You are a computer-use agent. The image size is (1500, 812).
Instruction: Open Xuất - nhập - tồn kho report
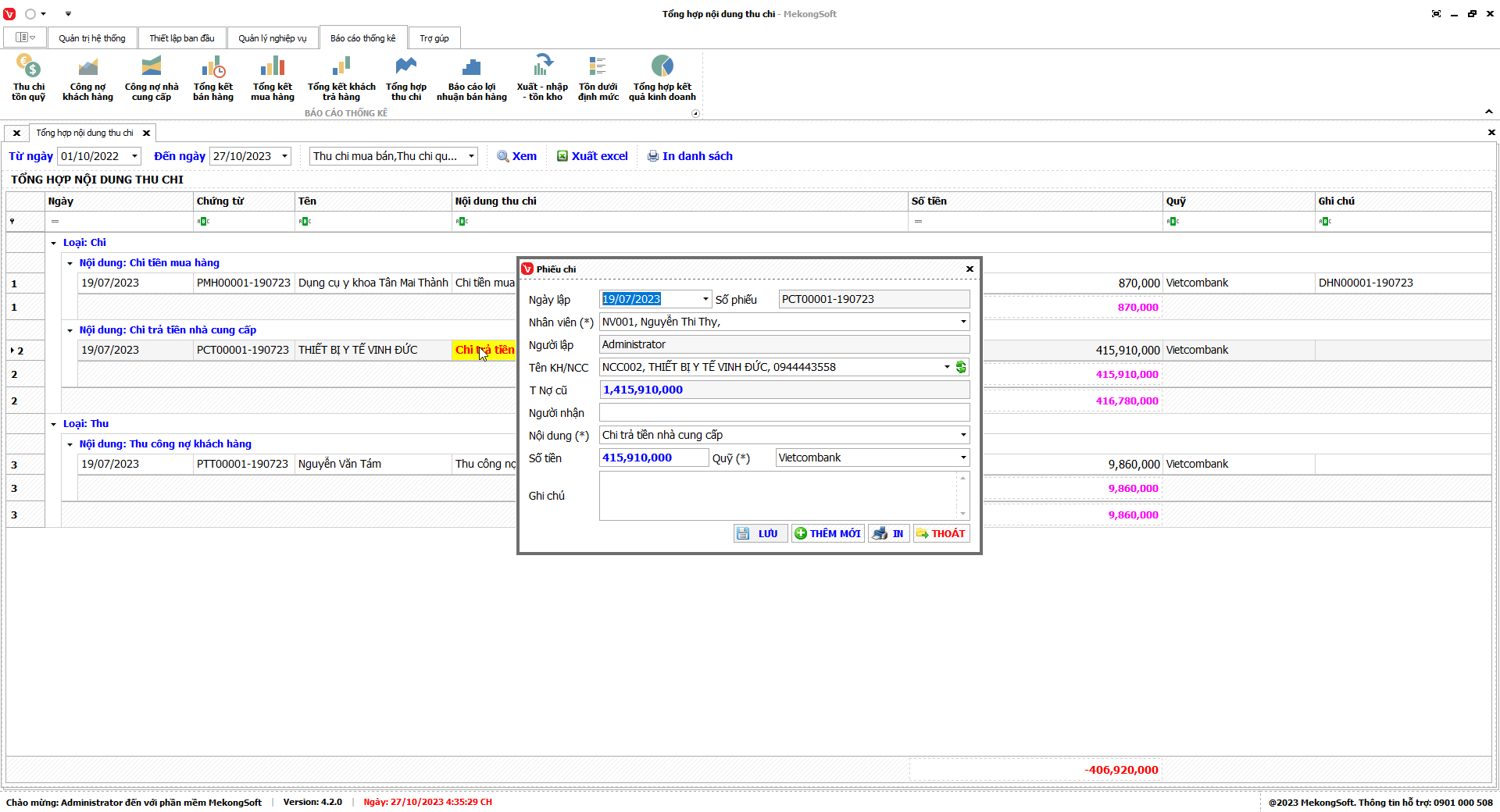[541, 77]
